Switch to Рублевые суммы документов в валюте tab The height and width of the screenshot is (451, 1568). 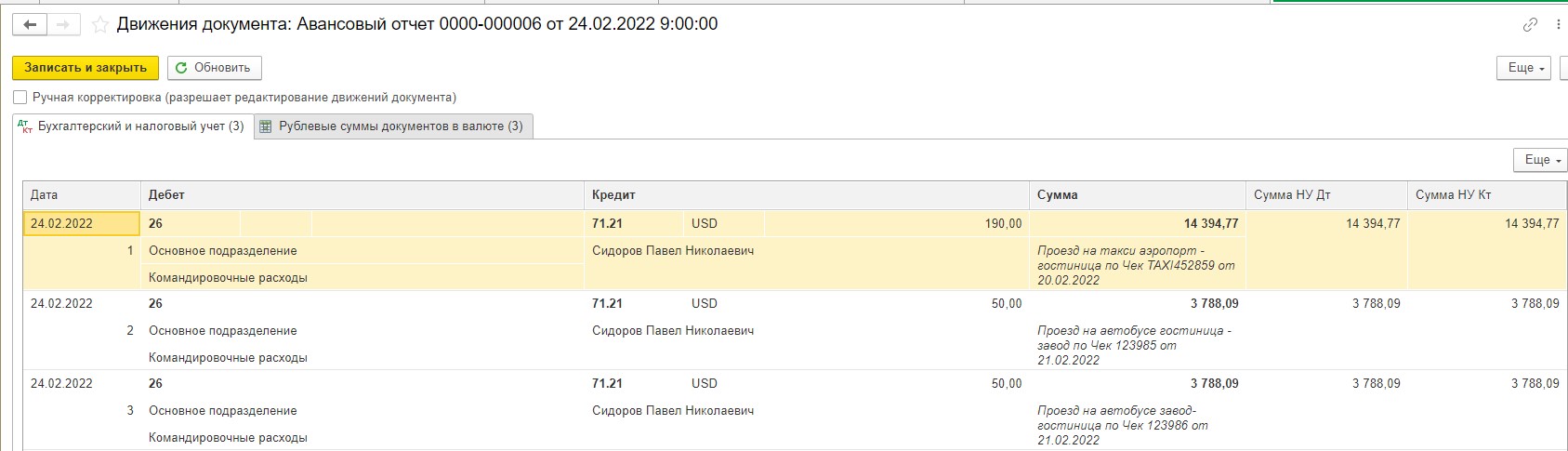pyautogui.click(x=393, y=126)
